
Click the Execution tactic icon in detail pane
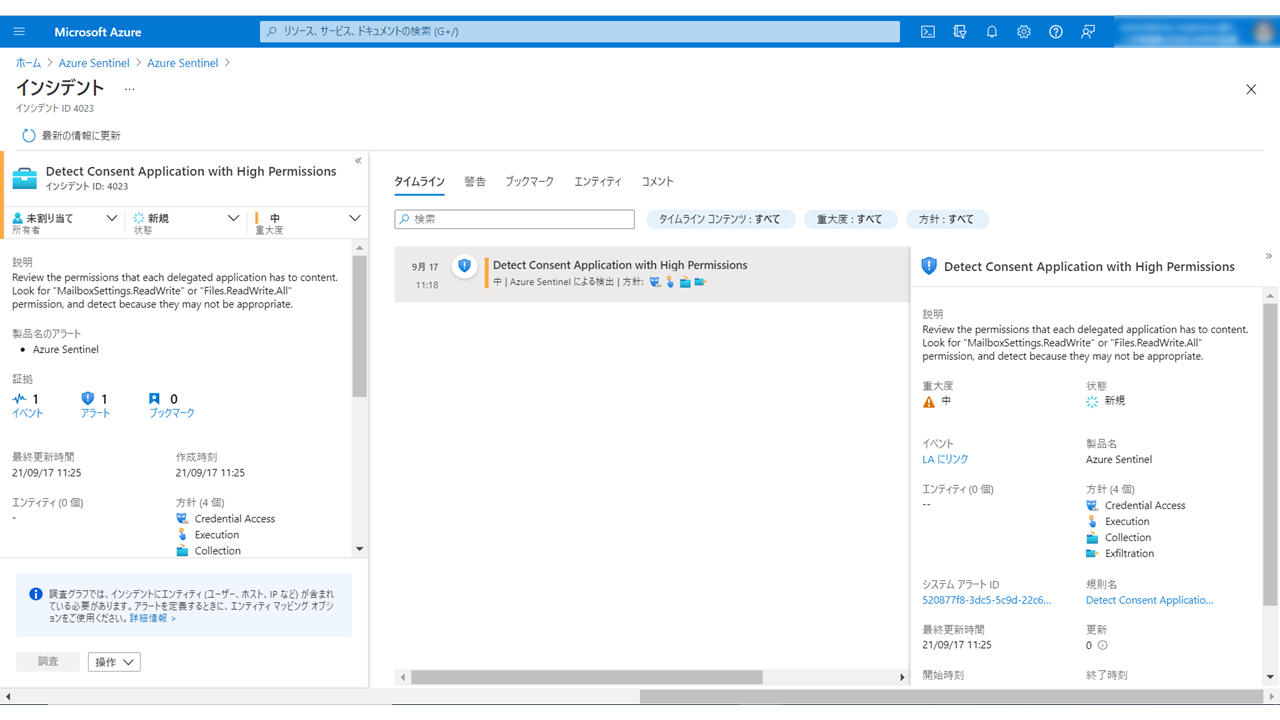pyautogui.click(x=1093, y=522)
